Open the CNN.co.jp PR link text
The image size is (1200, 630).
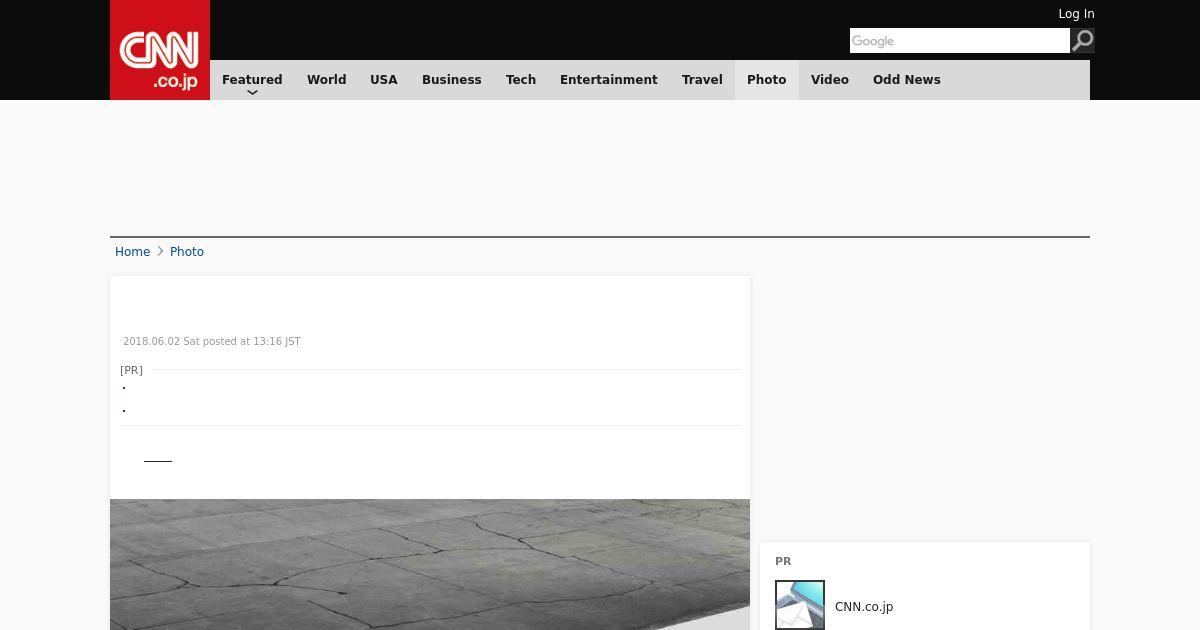click(864, 607)
